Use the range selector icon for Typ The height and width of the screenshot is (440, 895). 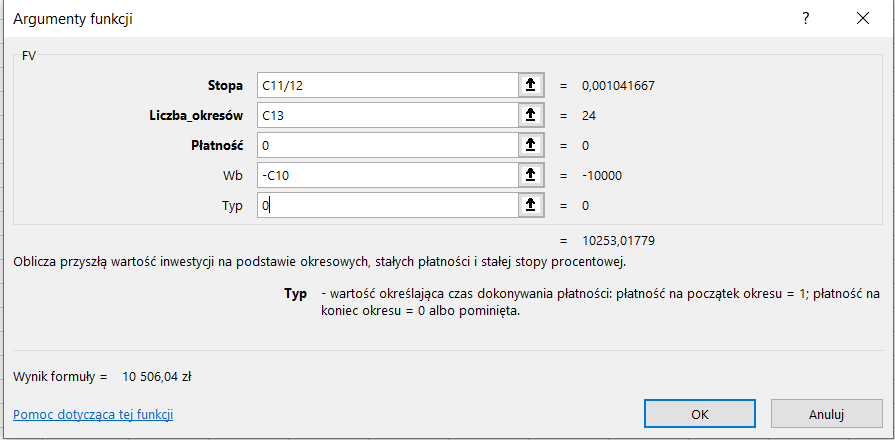coord(531,206)
